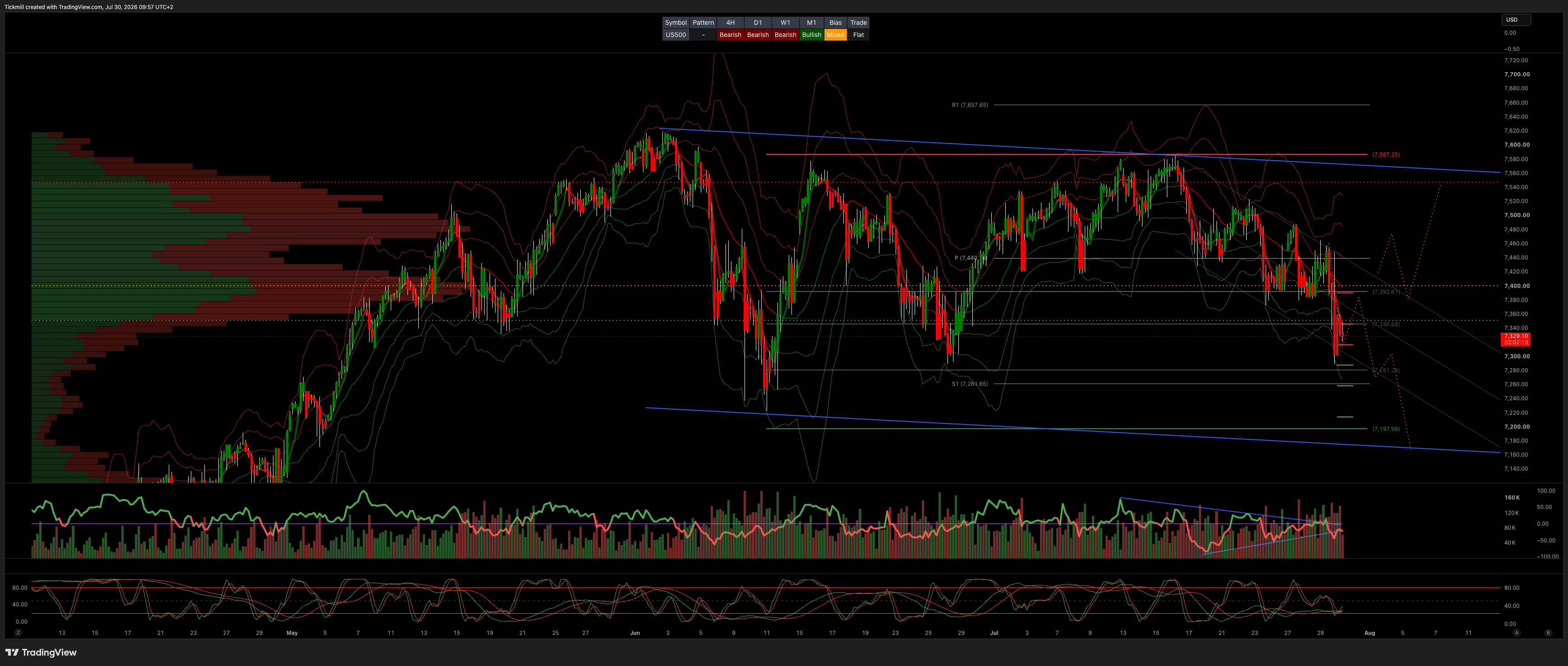Click the Flat trade status cell

pyautogui.click(x=858, y=35)
